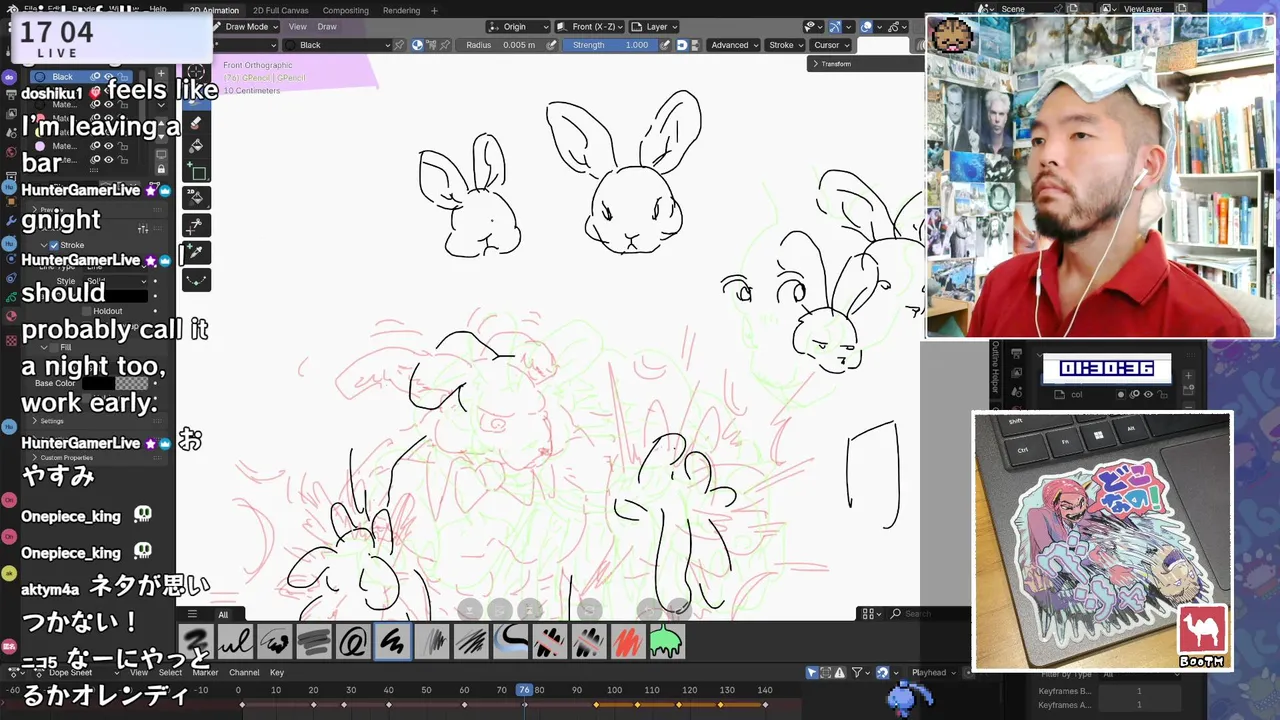Select the Eraser tool in toolbar

196,122
